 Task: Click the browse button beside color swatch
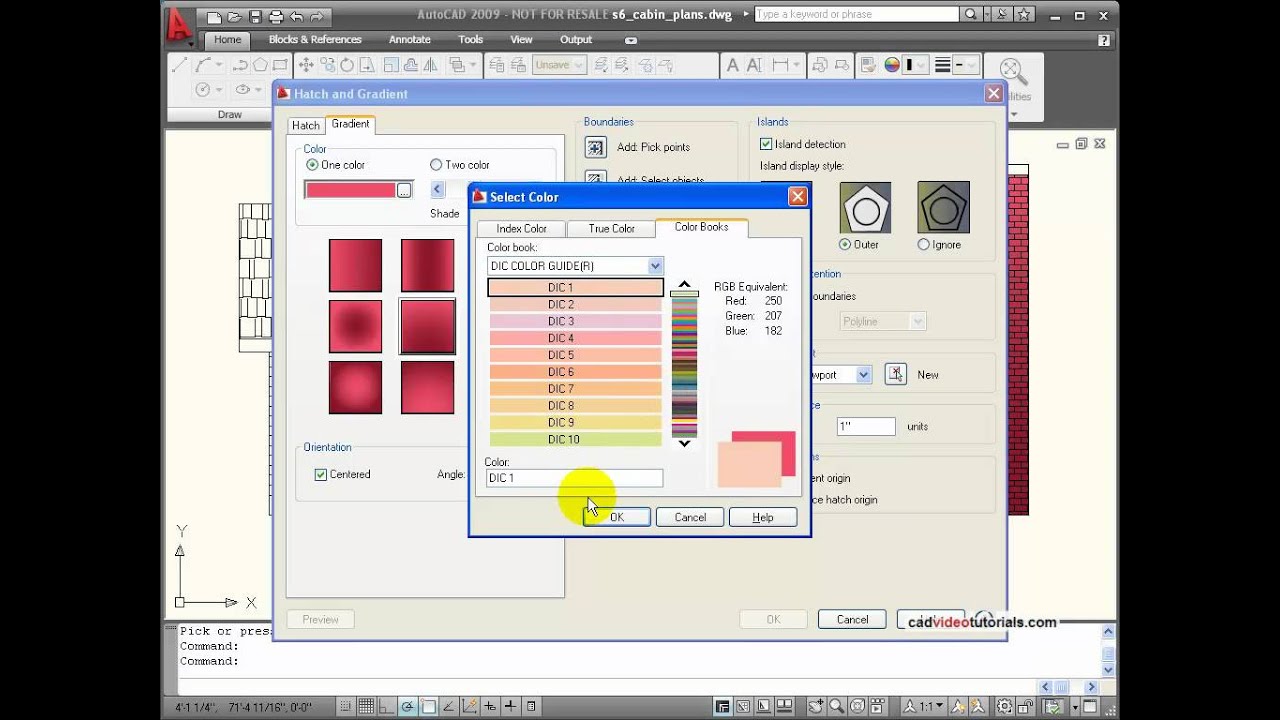click(404, 190)
